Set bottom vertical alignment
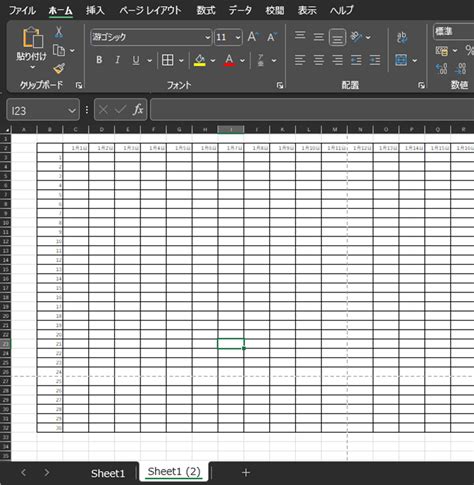Image resolution: width=474 pixels, height=485 pixels. [337, 38]
